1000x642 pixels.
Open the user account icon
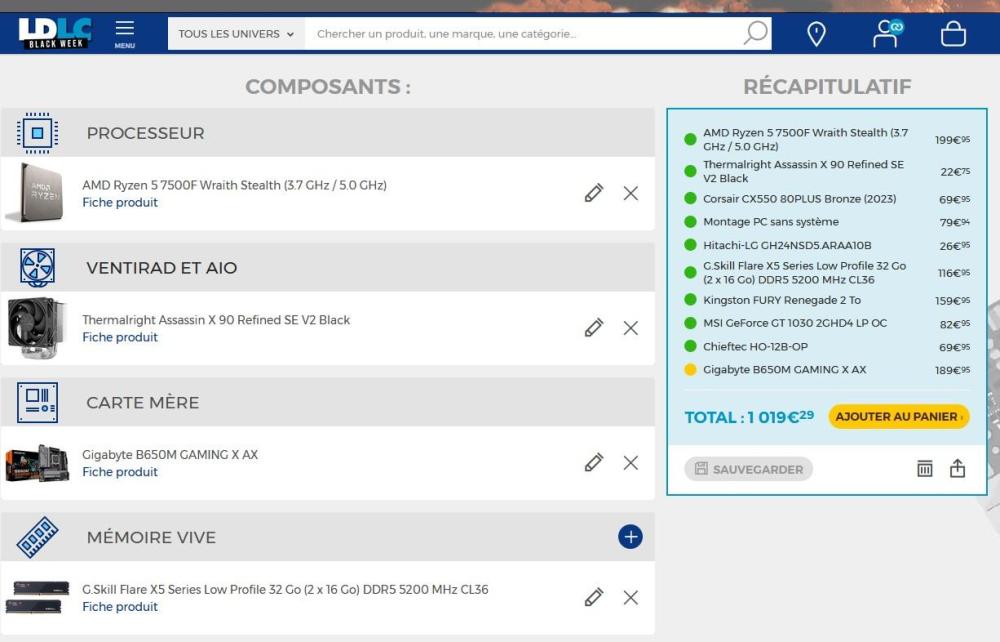pyautogui.click(x=887, y=34)
